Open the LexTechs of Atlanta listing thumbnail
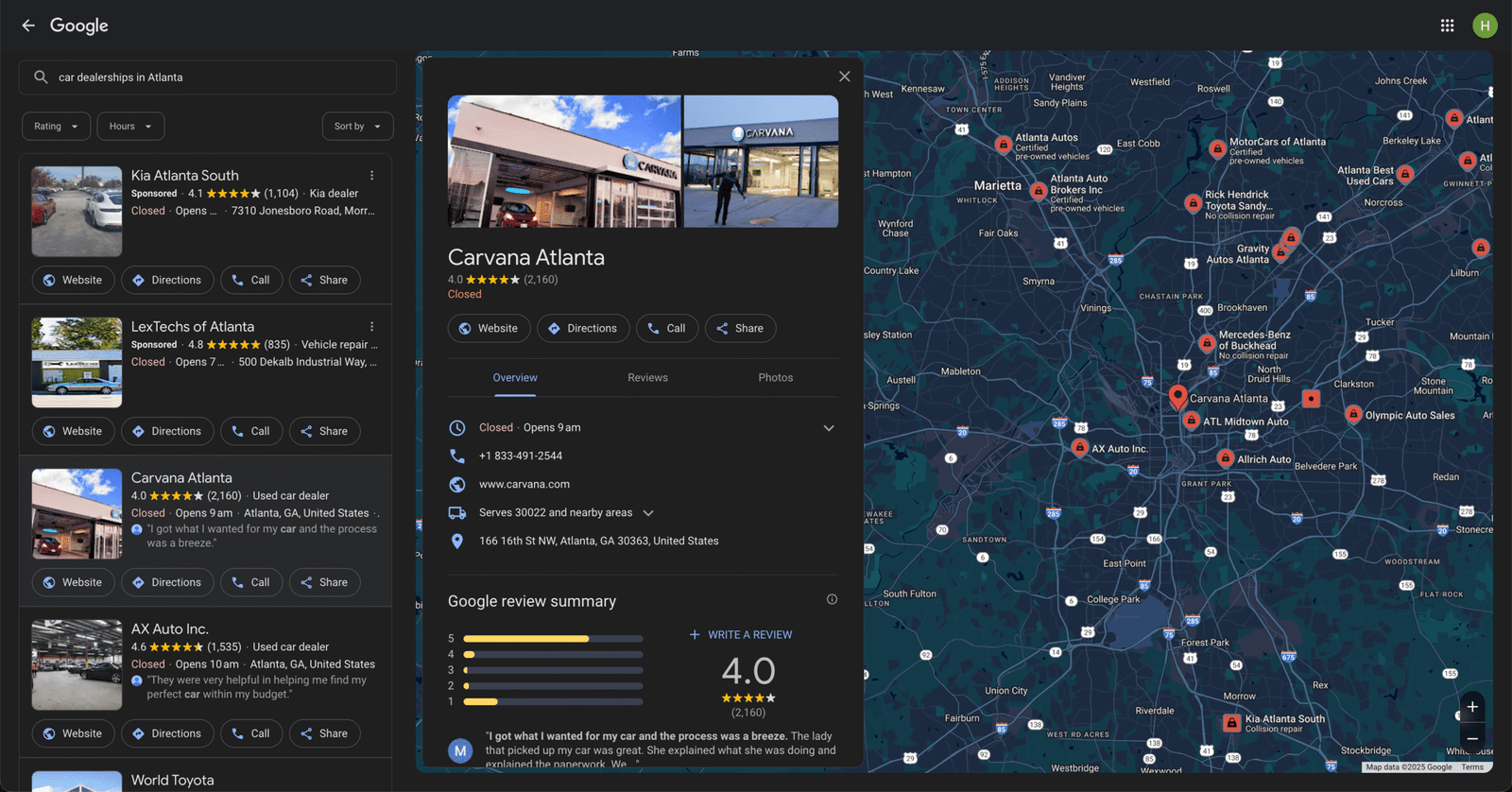Screen dimensions: 1512x792 pos(77,363)
